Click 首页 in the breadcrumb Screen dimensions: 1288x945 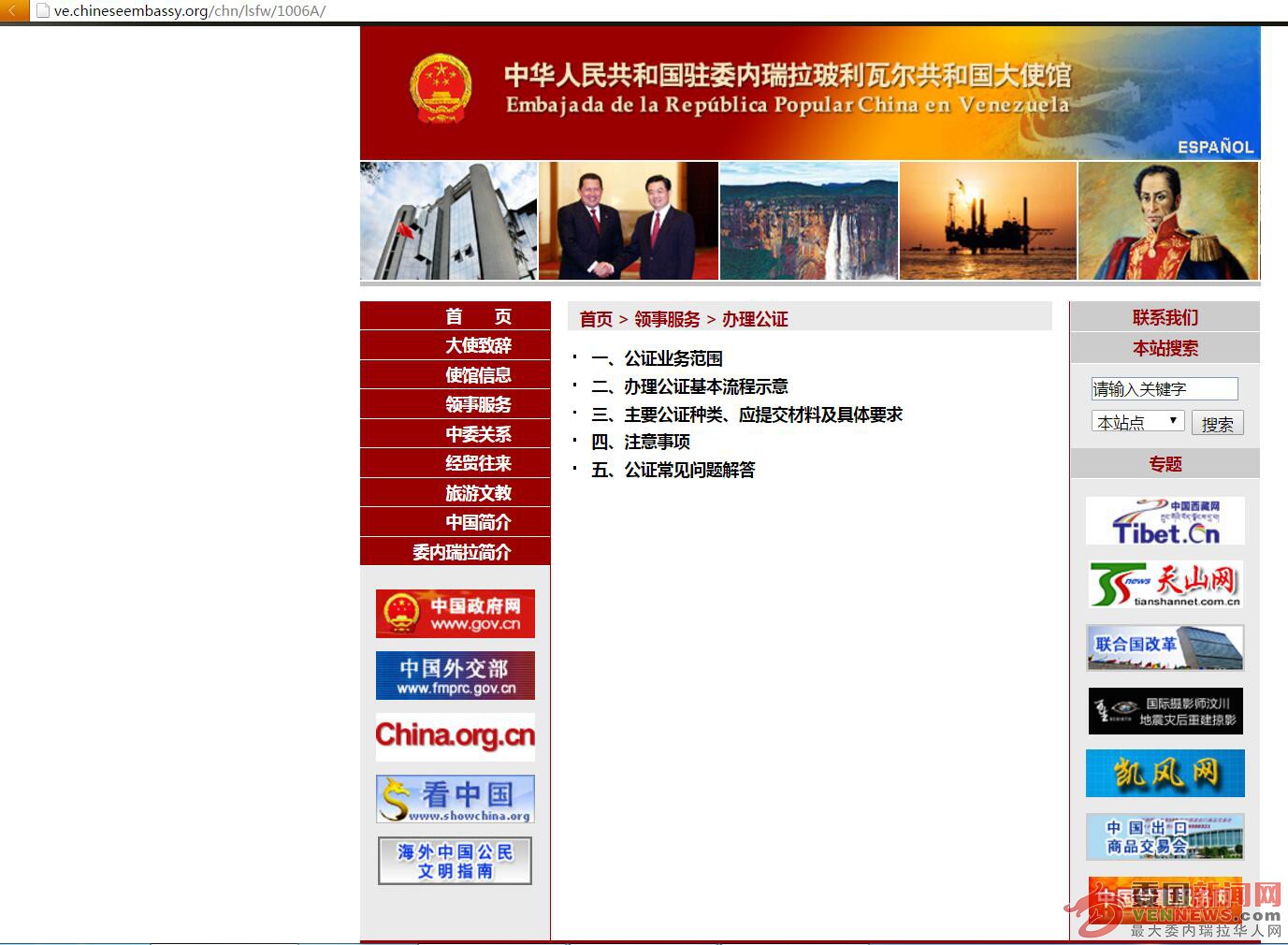pos(596,319)
